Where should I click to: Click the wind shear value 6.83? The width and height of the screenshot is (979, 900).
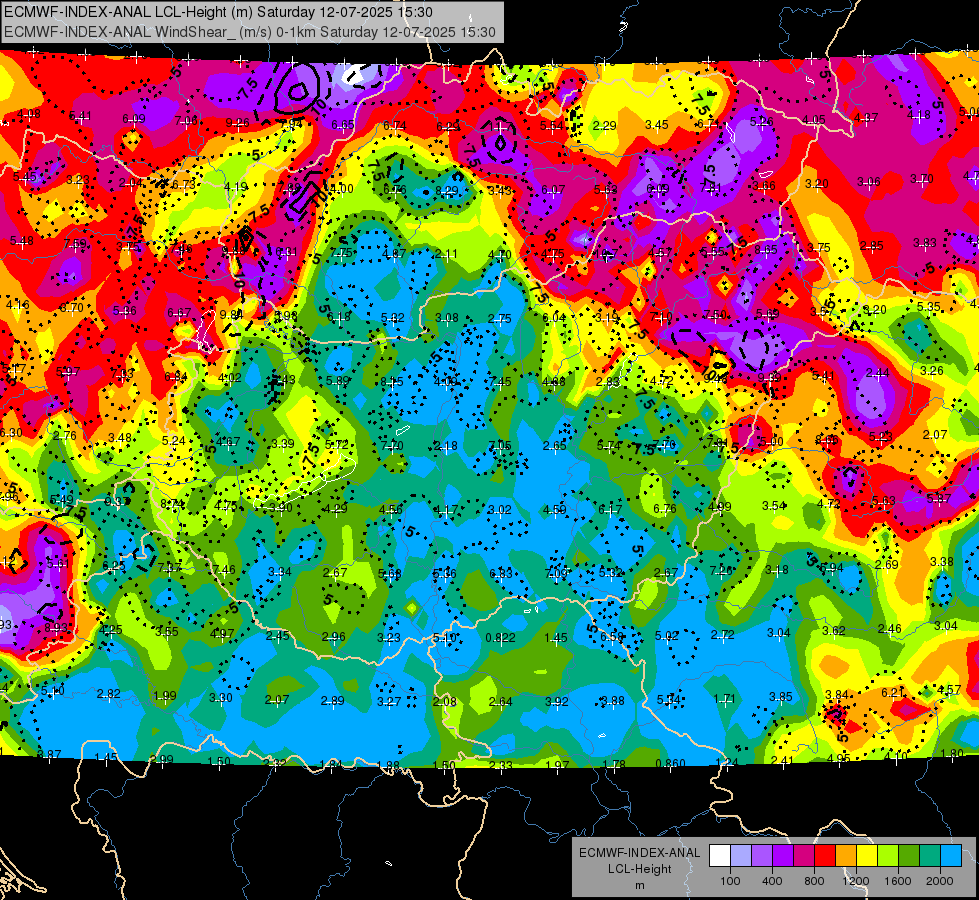(500, 573)
